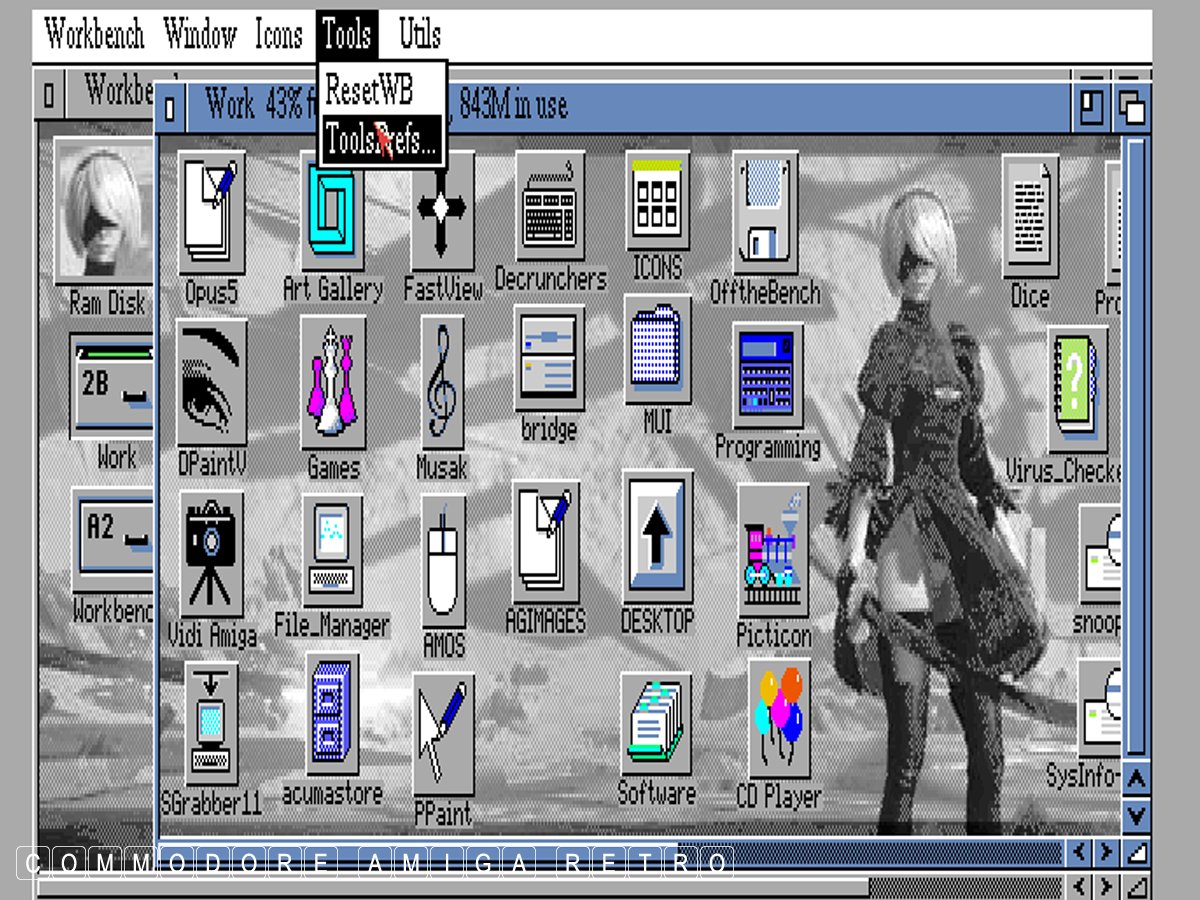This screenshot has width=1200, height=900.
Task: Open the File_Manager computer icon
Action: (333, 550)
